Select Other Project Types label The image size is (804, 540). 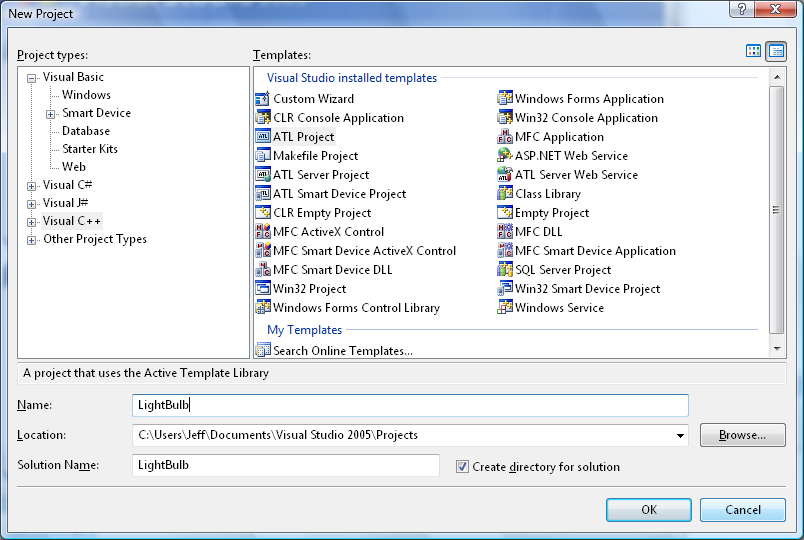pyautogui.click(x=95, y=239)
